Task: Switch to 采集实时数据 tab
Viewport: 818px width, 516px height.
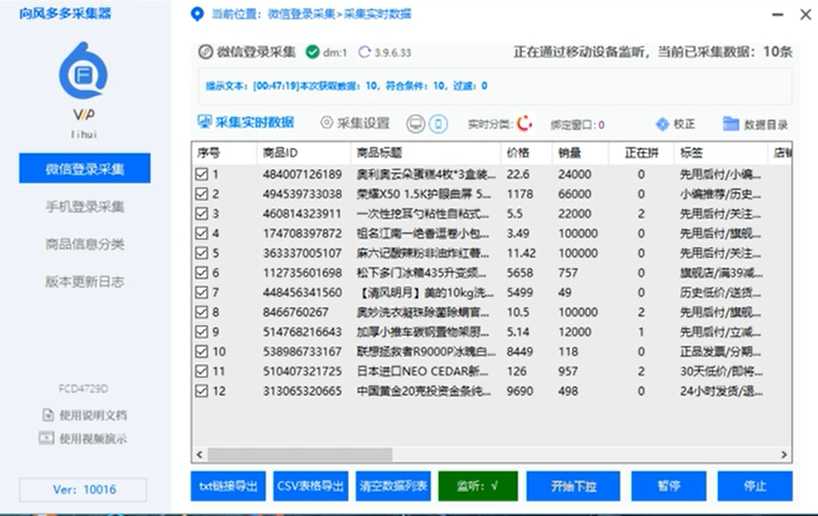Action: point(245,123)
